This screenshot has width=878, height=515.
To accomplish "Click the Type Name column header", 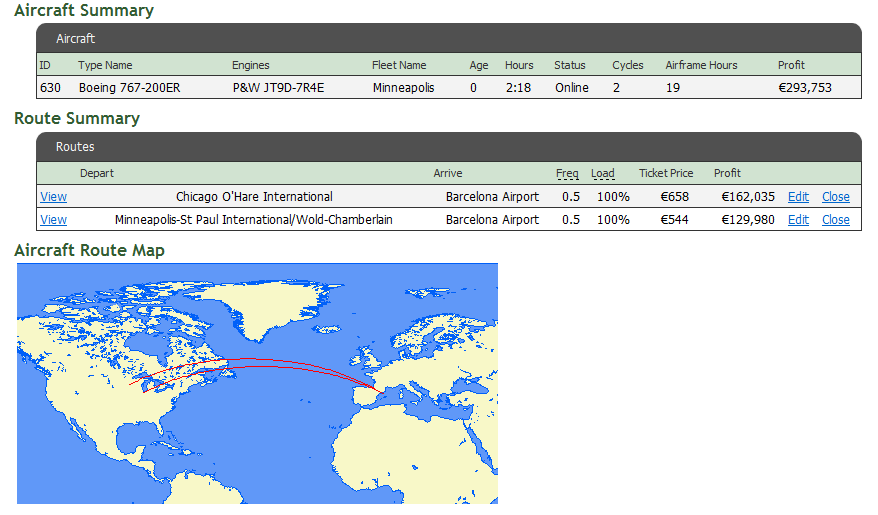I will (105, 65).
